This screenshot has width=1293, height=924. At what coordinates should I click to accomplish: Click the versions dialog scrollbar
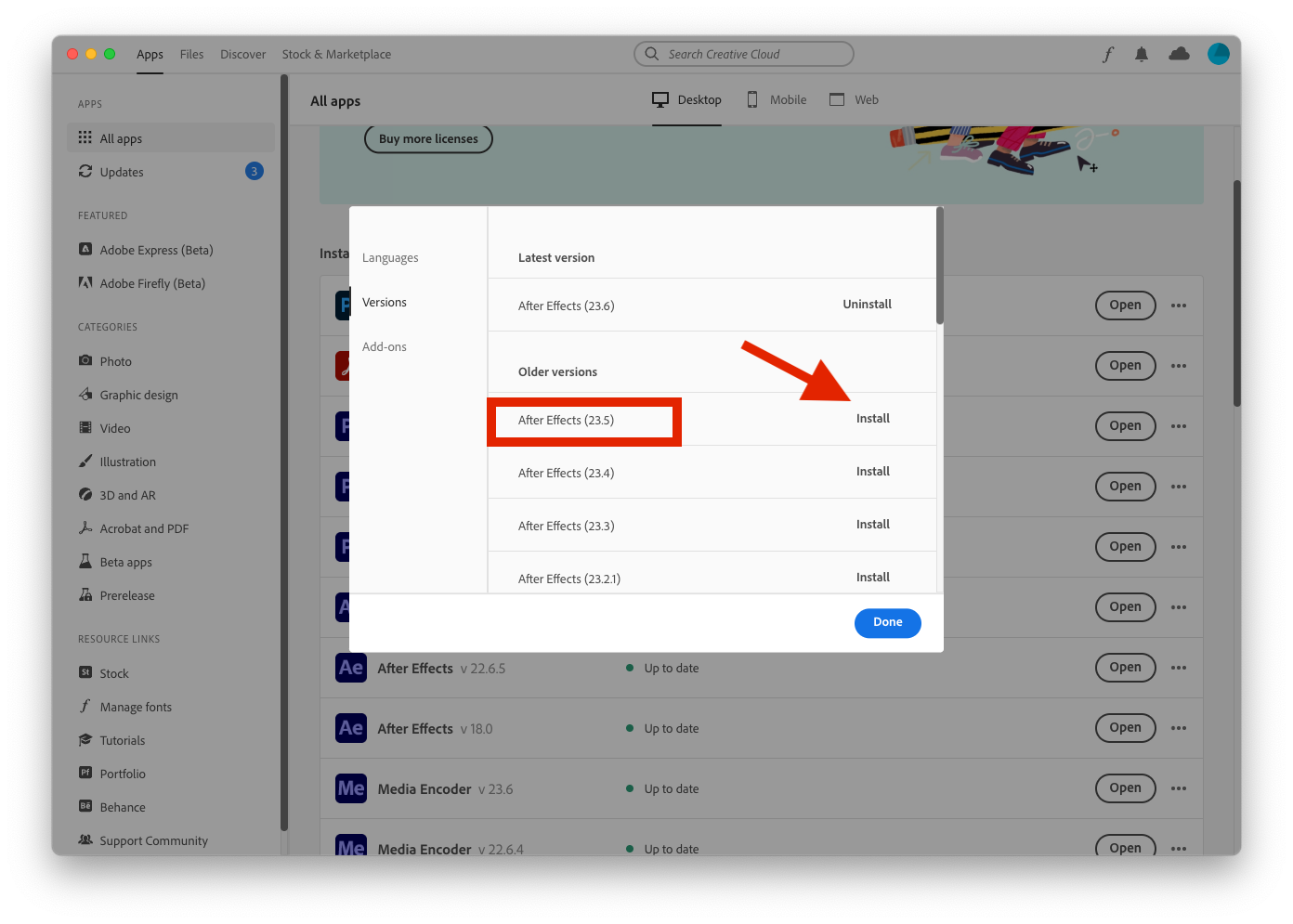pos(940,266)
